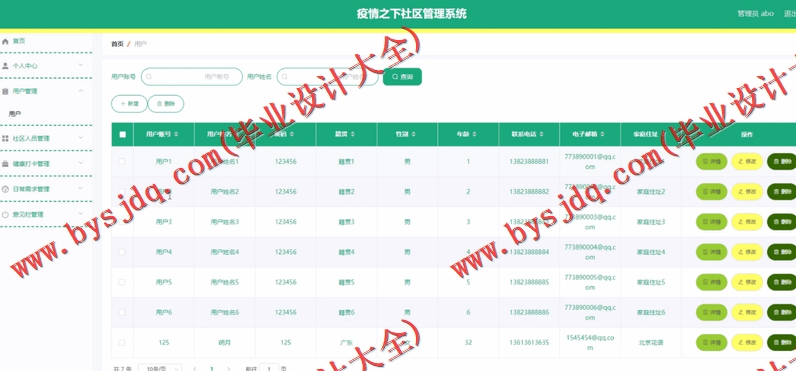
Task: Sort the table by 电子邮箱 column
Action: tap(603, 134)
